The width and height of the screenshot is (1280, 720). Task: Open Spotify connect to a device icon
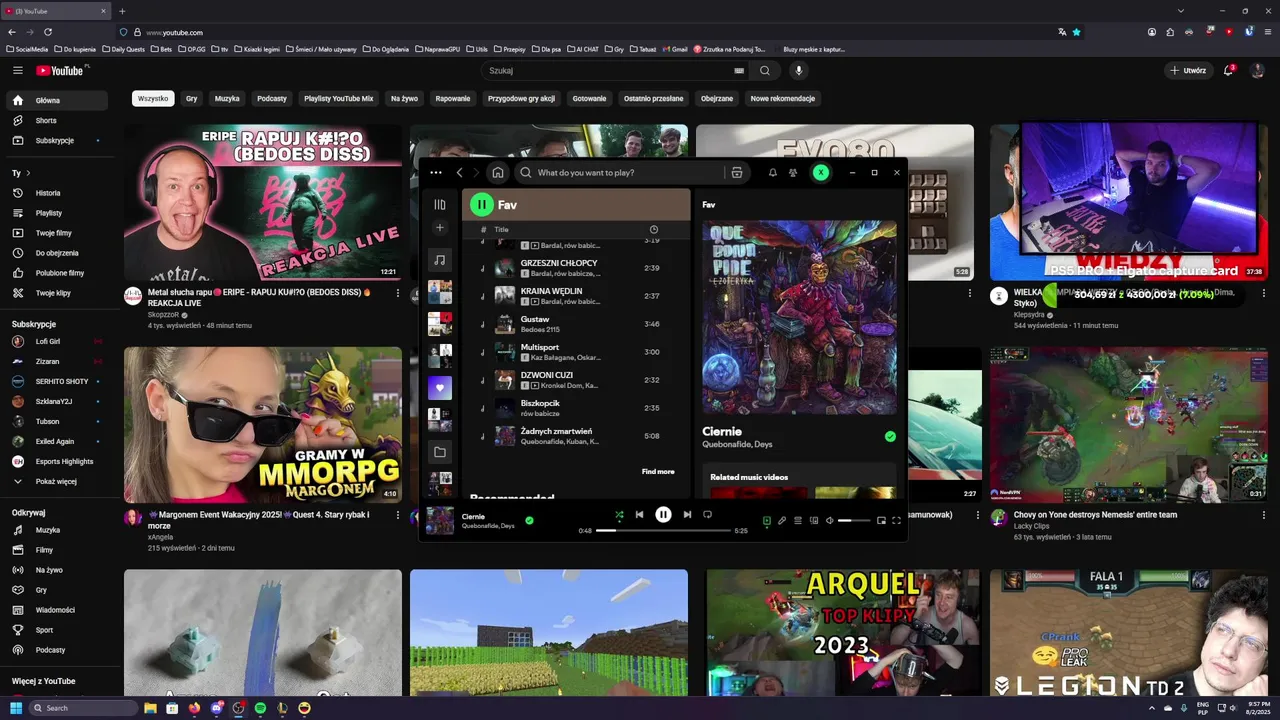(814, 520)
